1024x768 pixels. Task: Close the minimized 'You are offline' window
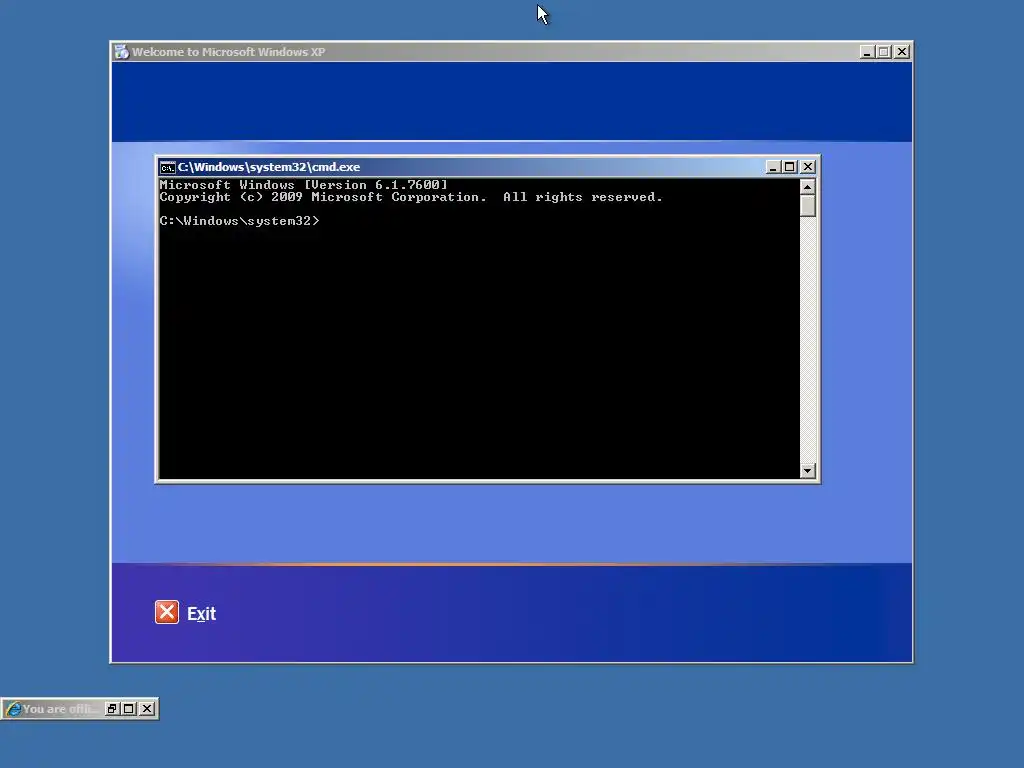[148, 709]
